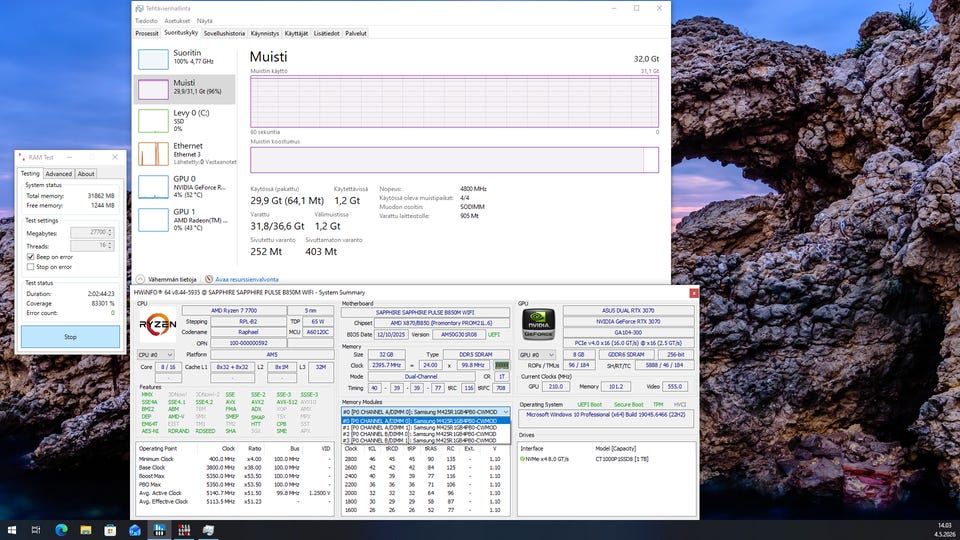Click NVIDIA GeForce logo in HWiNFO
The height and width of the screenshot is (540, 960).
(x=538, y=324)
